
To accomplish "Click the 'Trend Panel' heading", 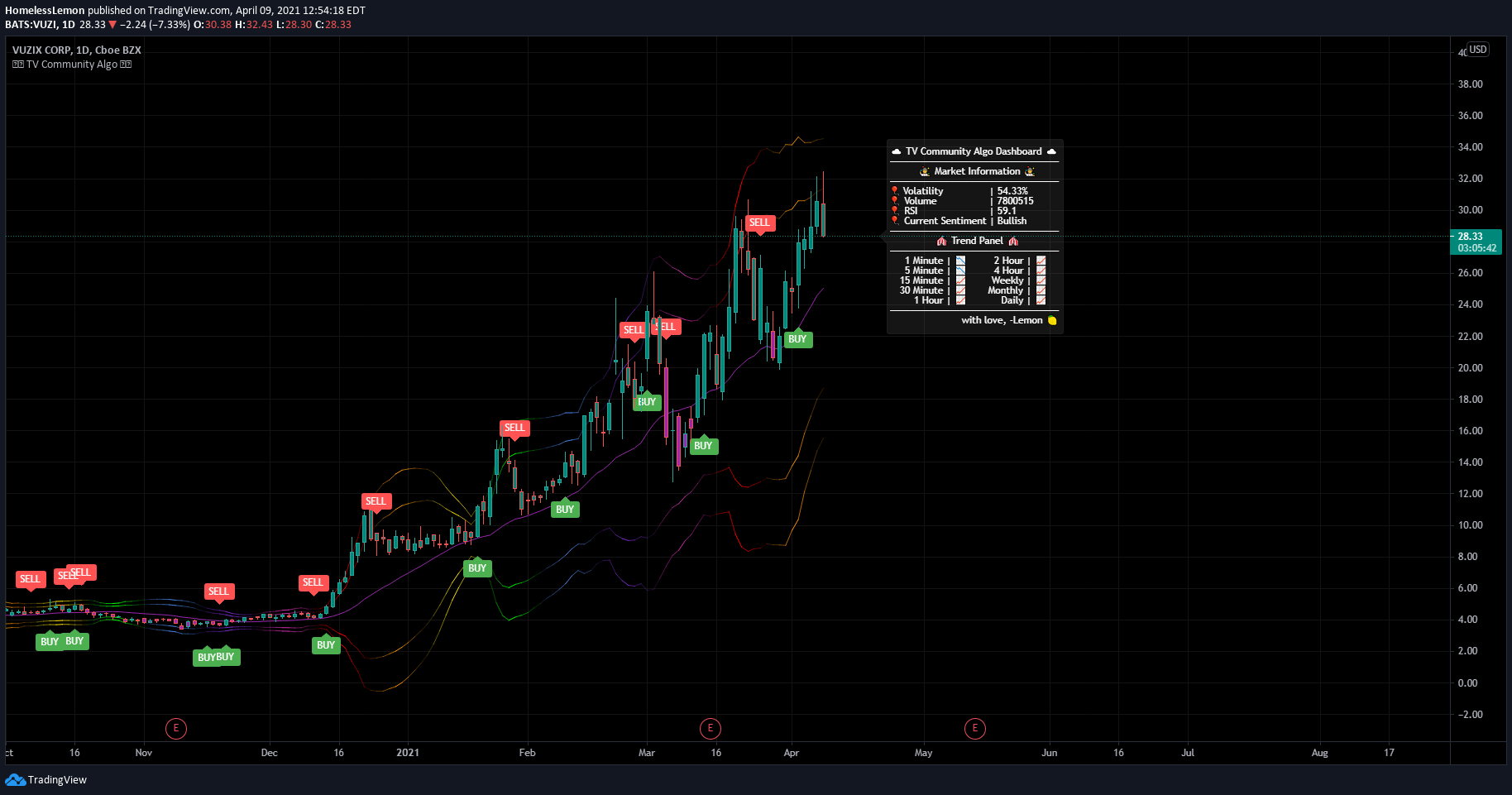I will 977,241.
